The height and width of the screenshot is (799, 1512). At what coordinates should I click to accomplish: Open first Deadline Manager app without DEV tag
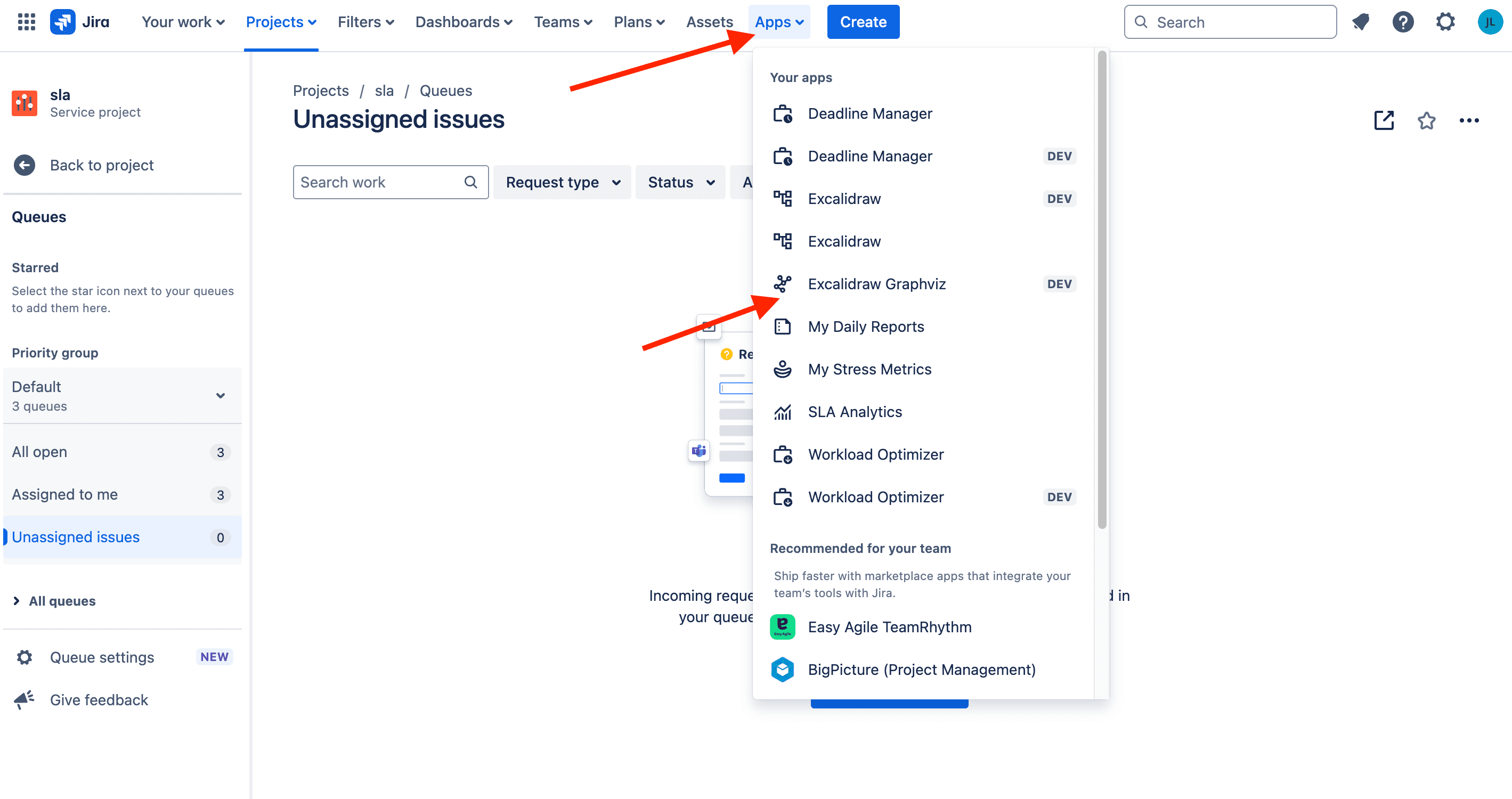(x=923, y=114)
